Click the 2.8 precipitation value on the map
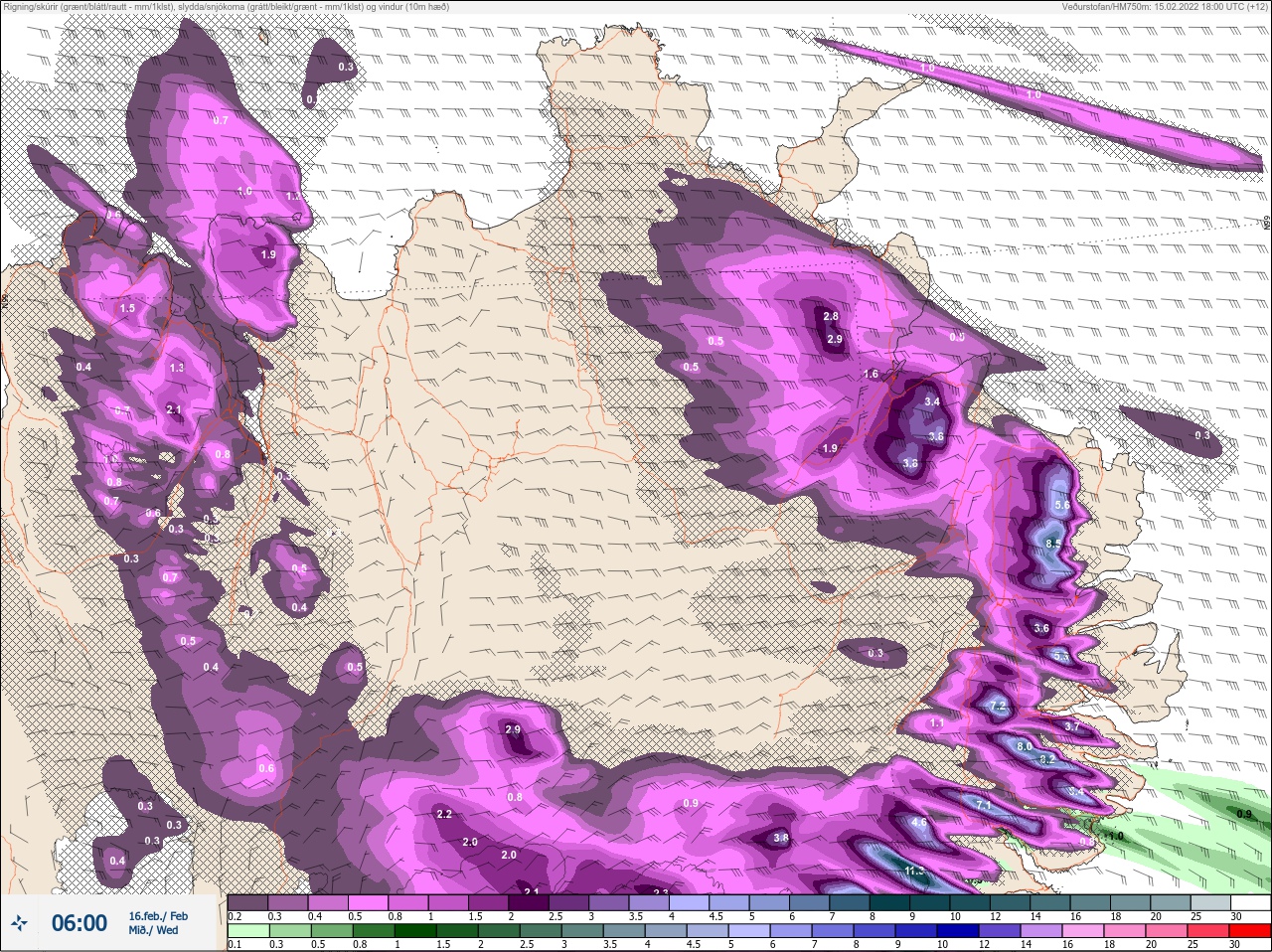This screenshot has height=952, width=1272. tap(831, 317)
